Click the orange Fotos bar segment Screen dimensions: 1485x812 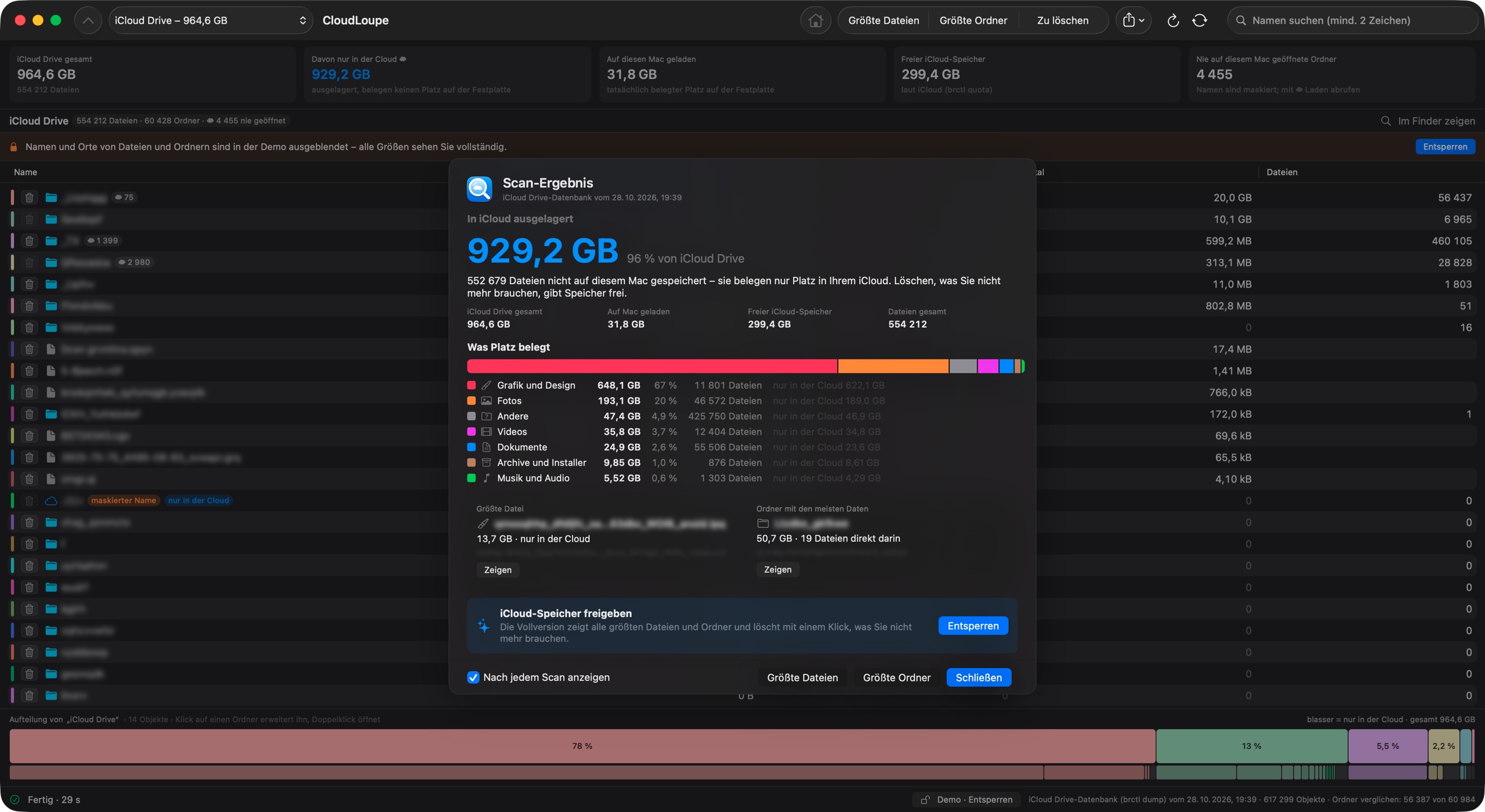point(893,366)
